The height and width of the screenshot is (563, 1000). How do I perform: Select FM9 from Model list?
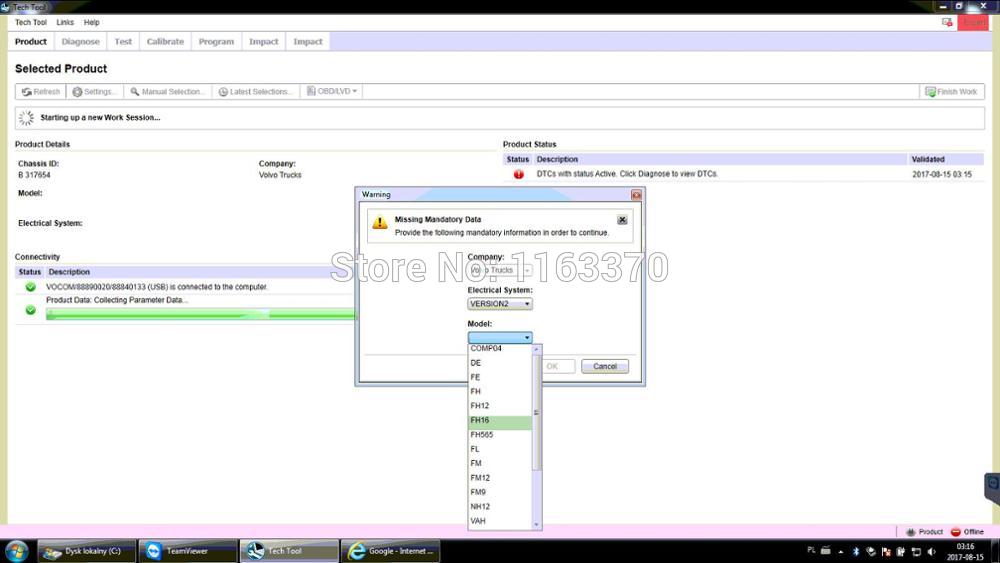[499, 492]
